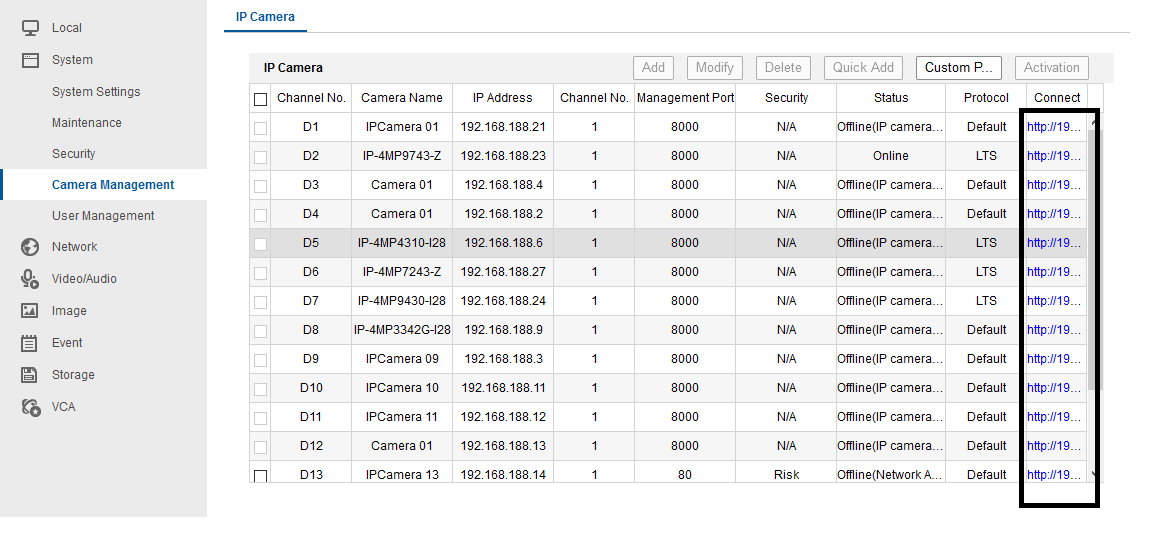
Task: Open the Network globe icon
Action: tap(30, 247)
